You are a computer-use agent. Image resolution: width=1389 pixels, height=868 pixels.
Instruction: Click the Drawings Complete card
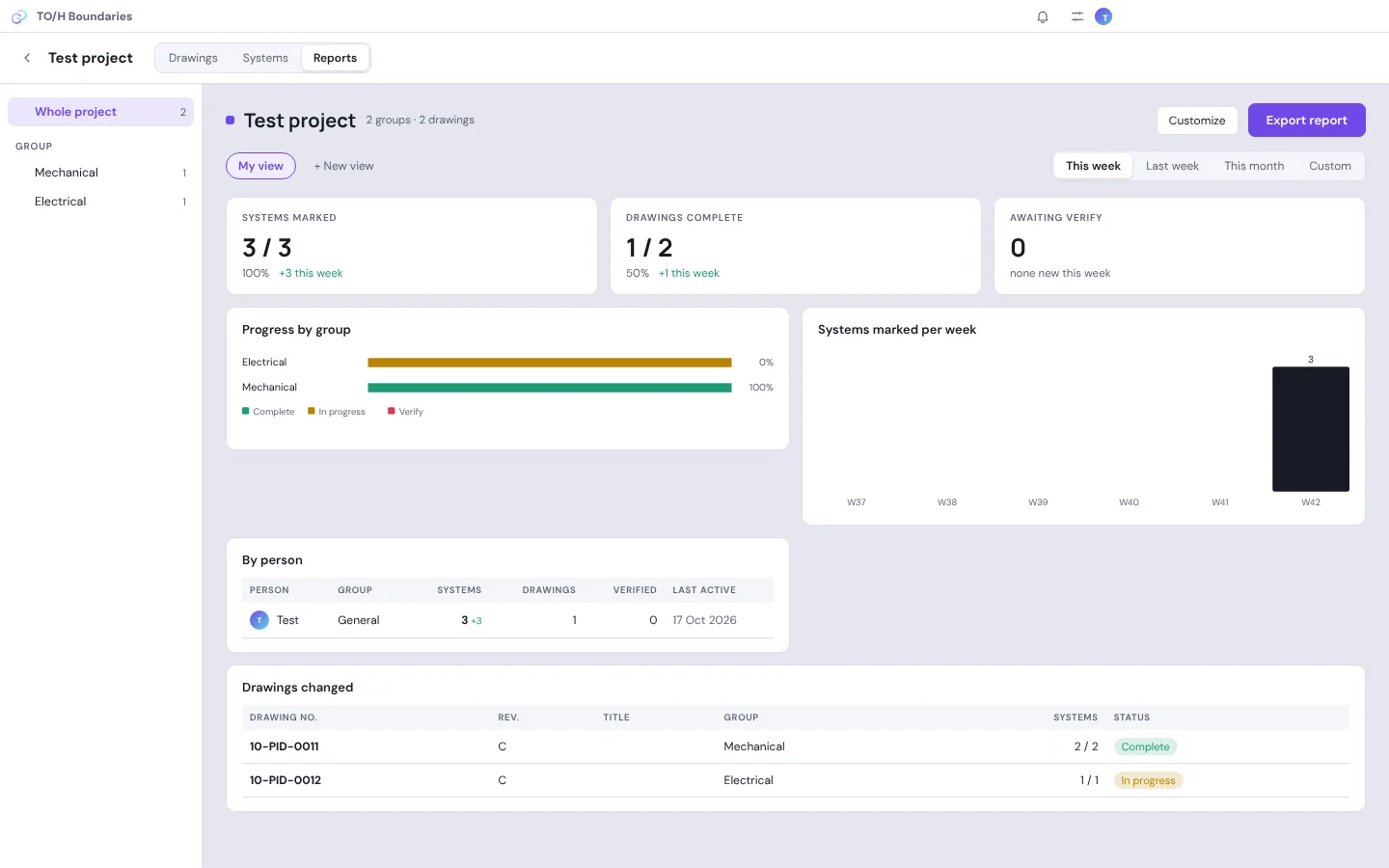click(796, 246)
